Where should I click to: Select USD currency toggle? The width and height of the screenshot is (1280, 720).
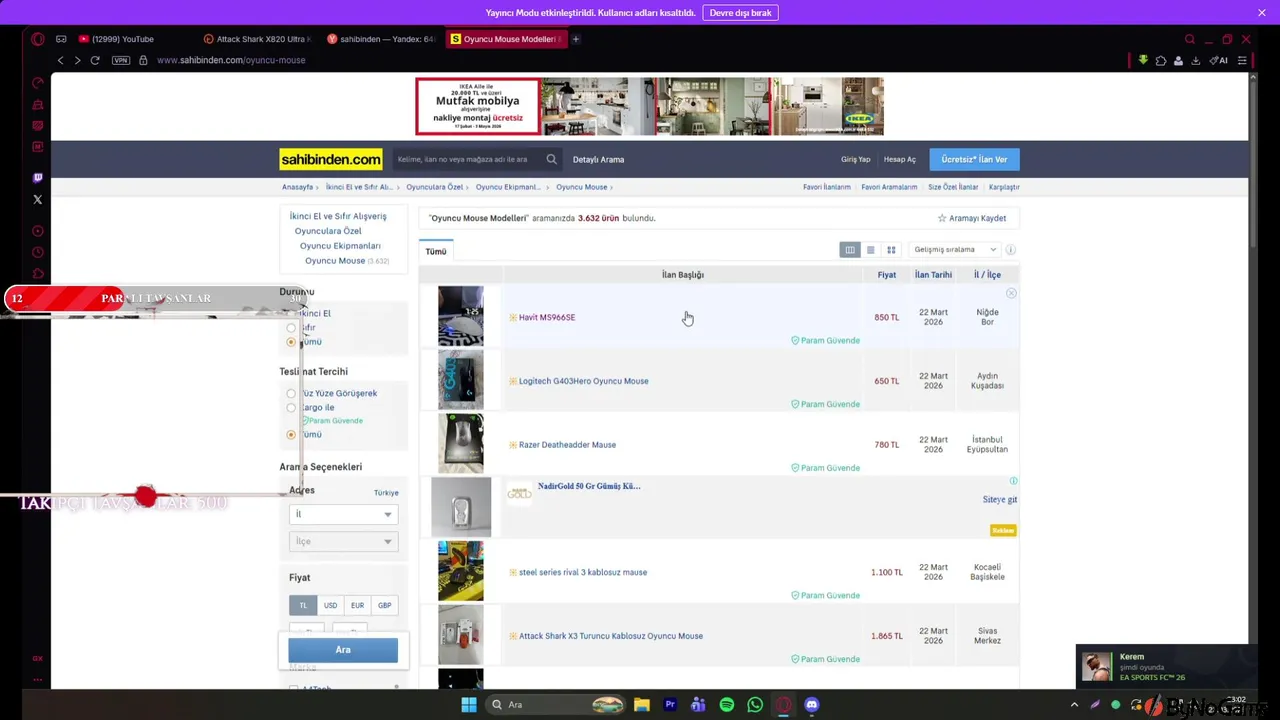330,605
